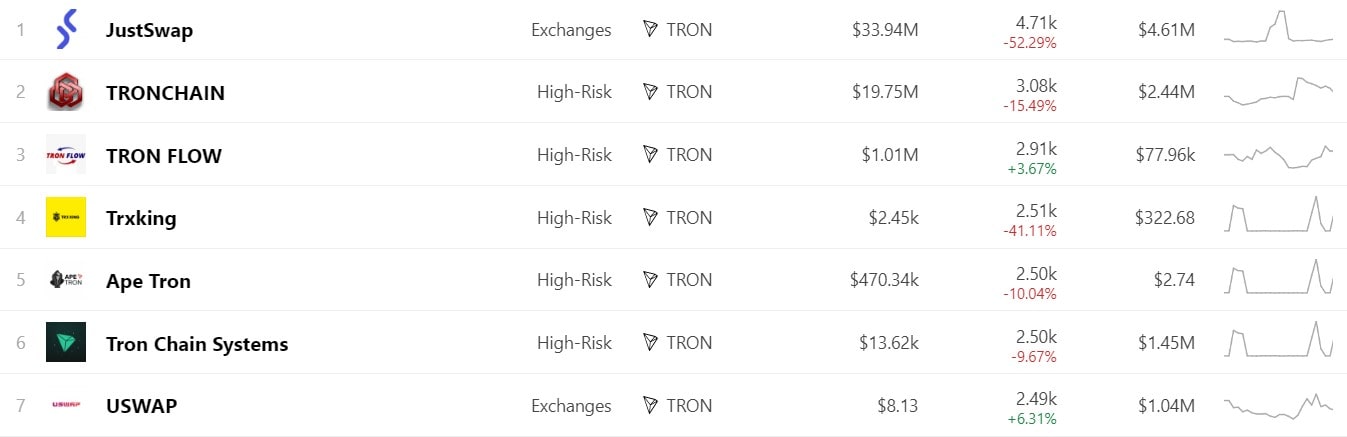Open the JustSwap dapp name link
Viewport: 1347px width, 437px height.
click(x=149, y=30)
